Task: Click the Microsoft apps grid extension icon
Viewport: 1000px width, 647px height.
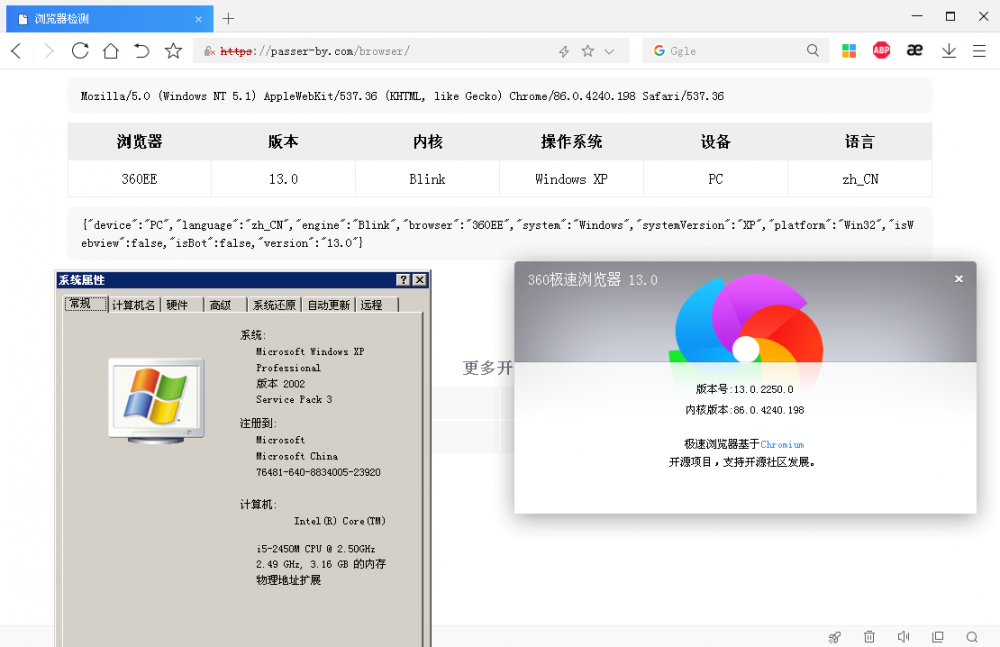Action: pos(849,50)
